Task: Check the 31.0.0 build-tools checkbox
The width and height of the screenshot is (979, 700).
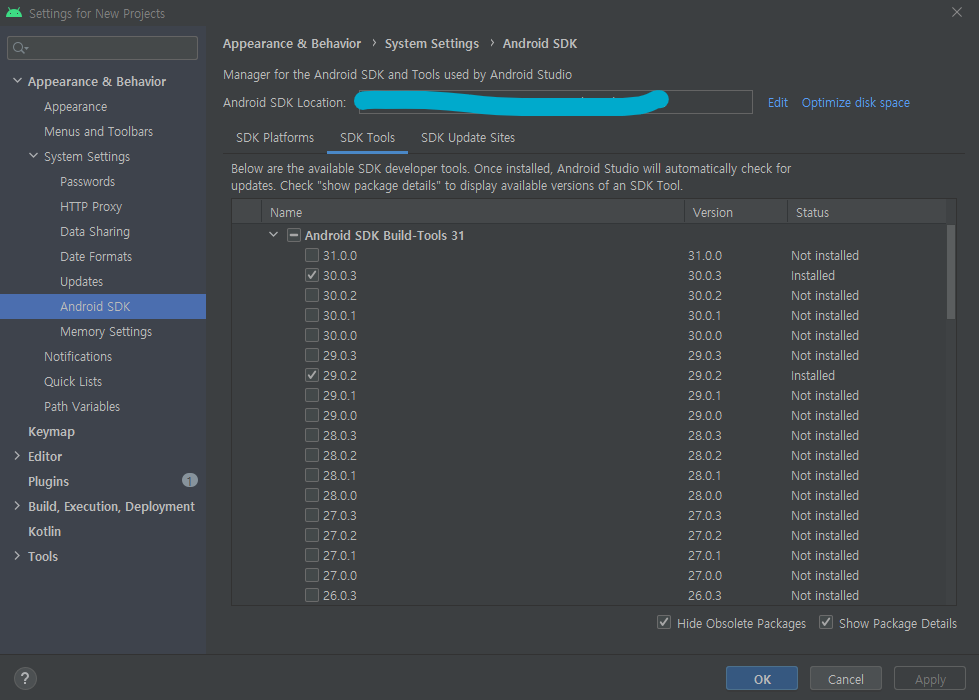Action: (x=312, y=255)
